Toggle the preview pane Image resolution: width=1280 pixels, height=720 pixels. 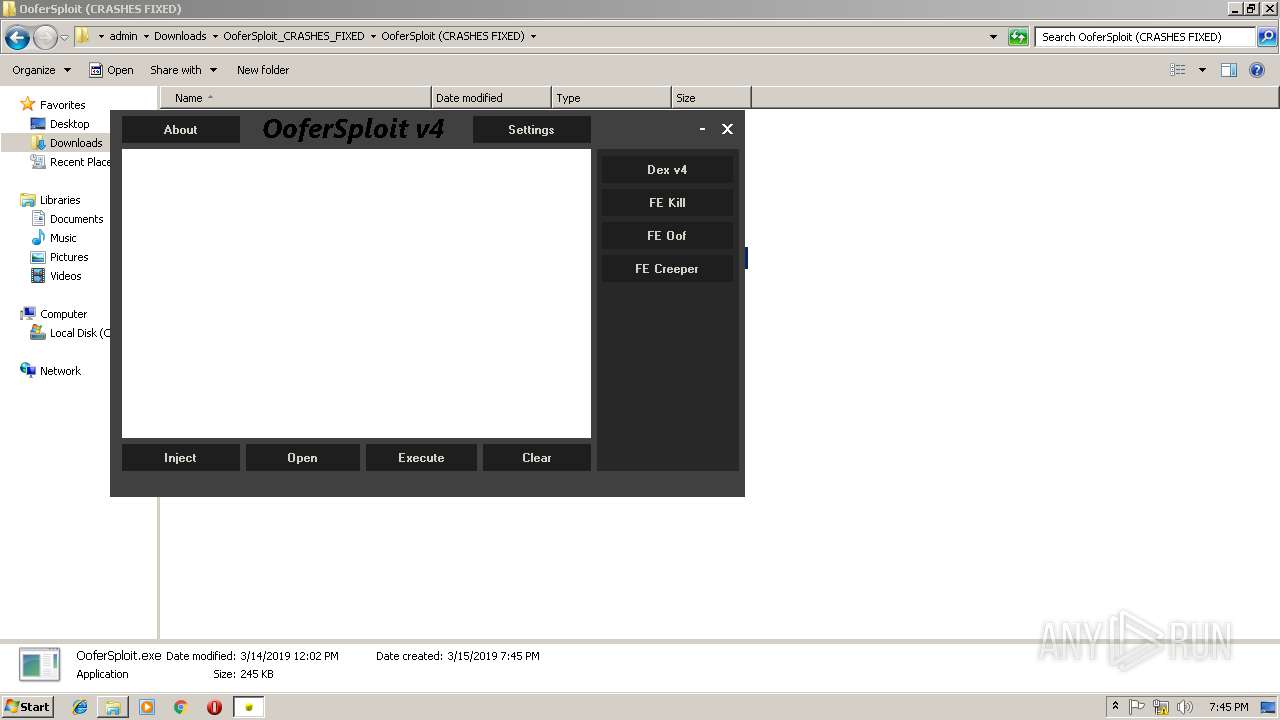tap(1229, 70)
